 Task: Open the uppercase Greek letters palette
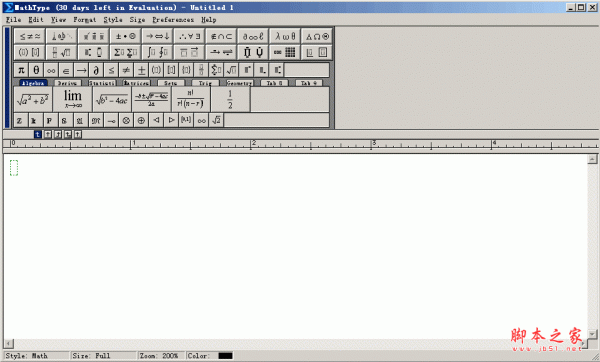coord(317,36)
